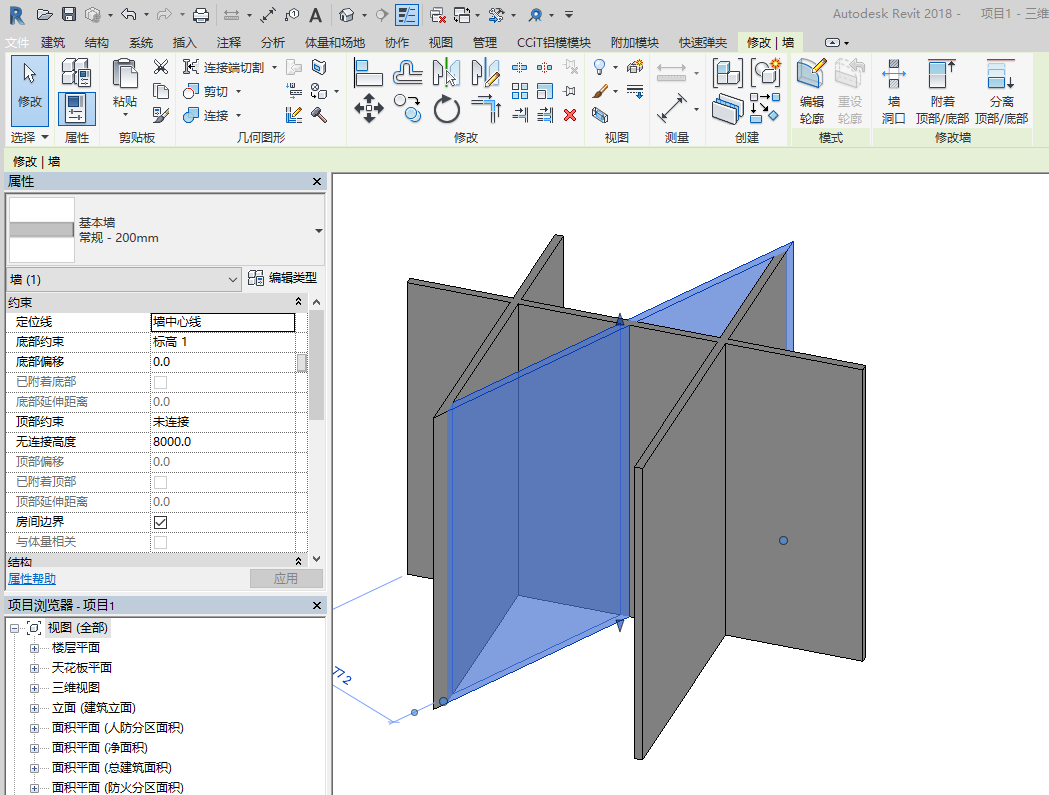Toggle the 已附着顶部 checkbox
1049x795 pixels.
(x=161, y=482)
